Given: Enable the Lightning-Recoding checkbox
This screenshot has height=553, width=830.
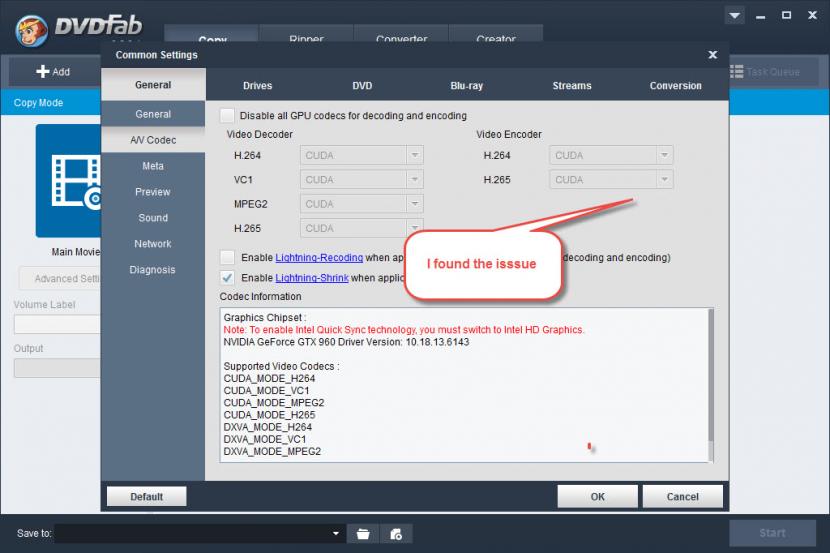Looking at the screenshot, I should (x=227, y=257).
